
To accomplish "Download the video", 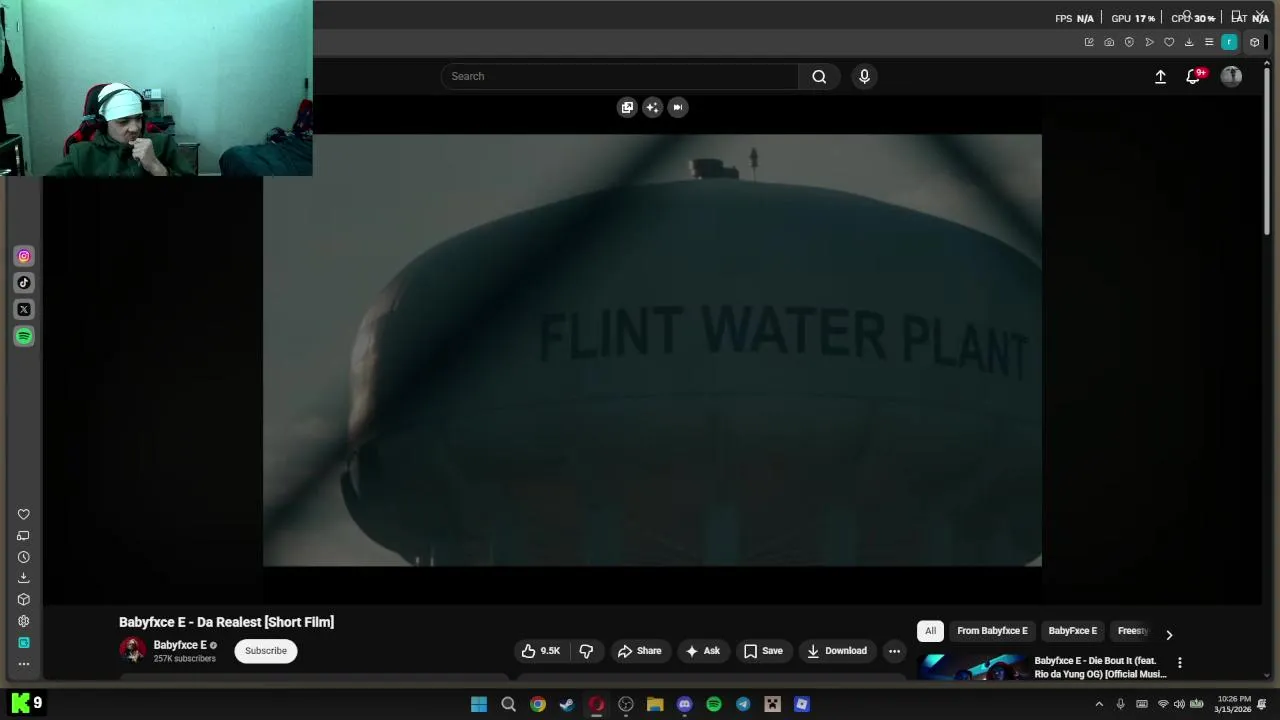I will click(837, 651).
